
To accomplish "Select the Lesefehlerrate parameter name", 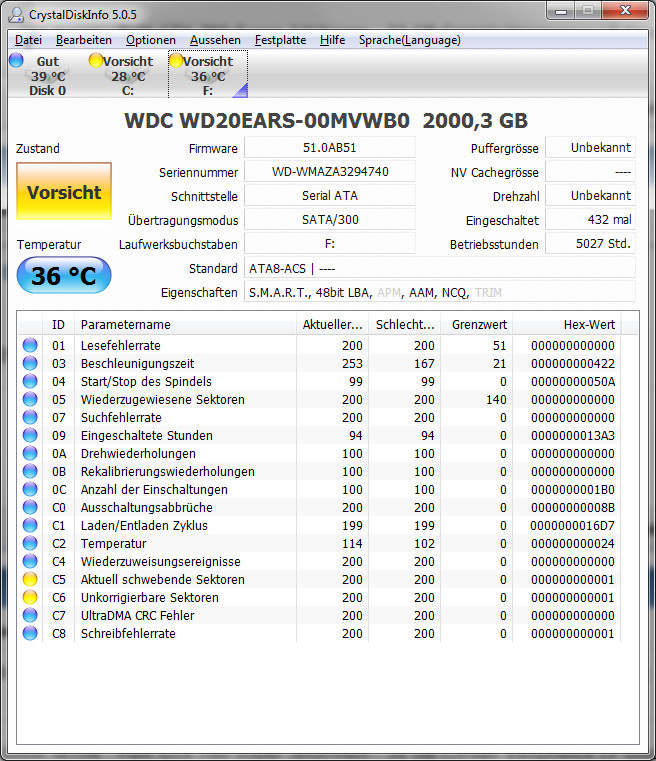I will [120, 345].
